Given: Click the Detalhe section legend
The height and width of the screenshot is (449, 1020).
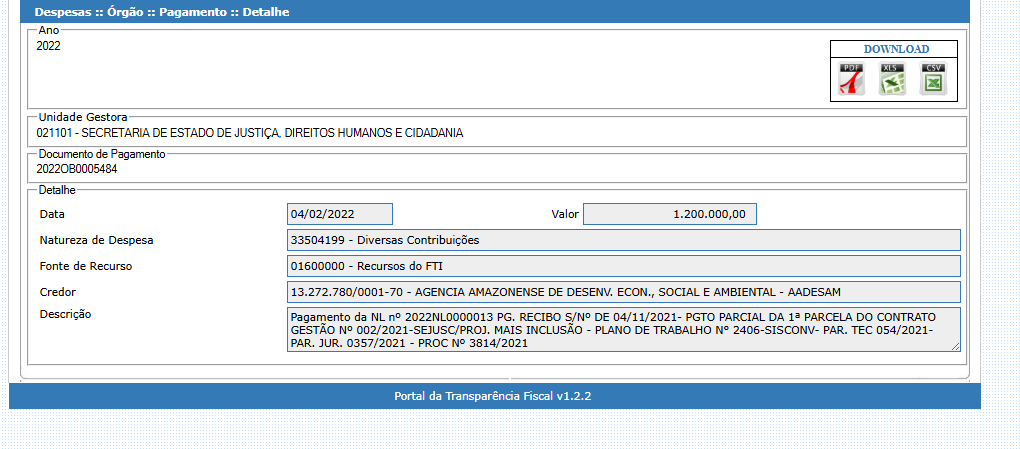Looking at the screenshot, I should (x=57, y=190).
